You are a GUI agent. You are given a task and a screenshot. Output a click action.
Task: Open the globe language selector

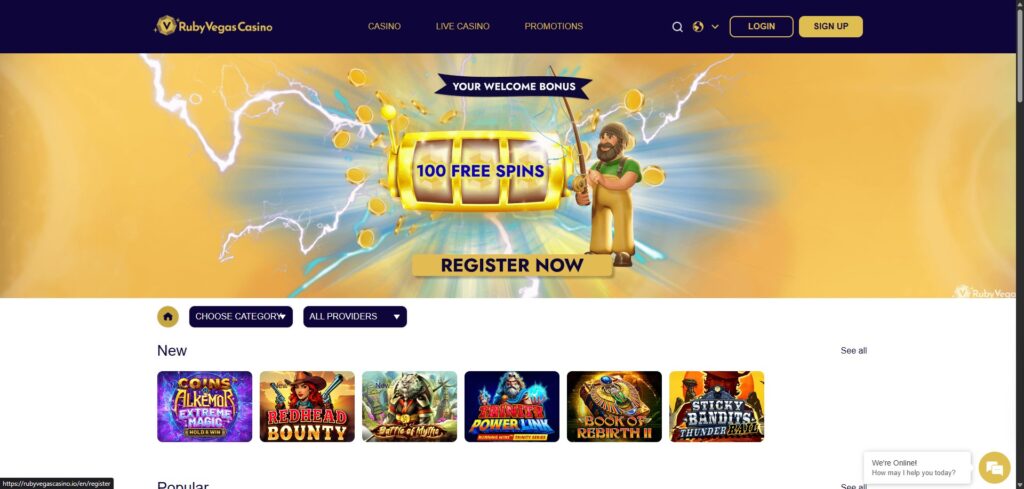(698, 27)
